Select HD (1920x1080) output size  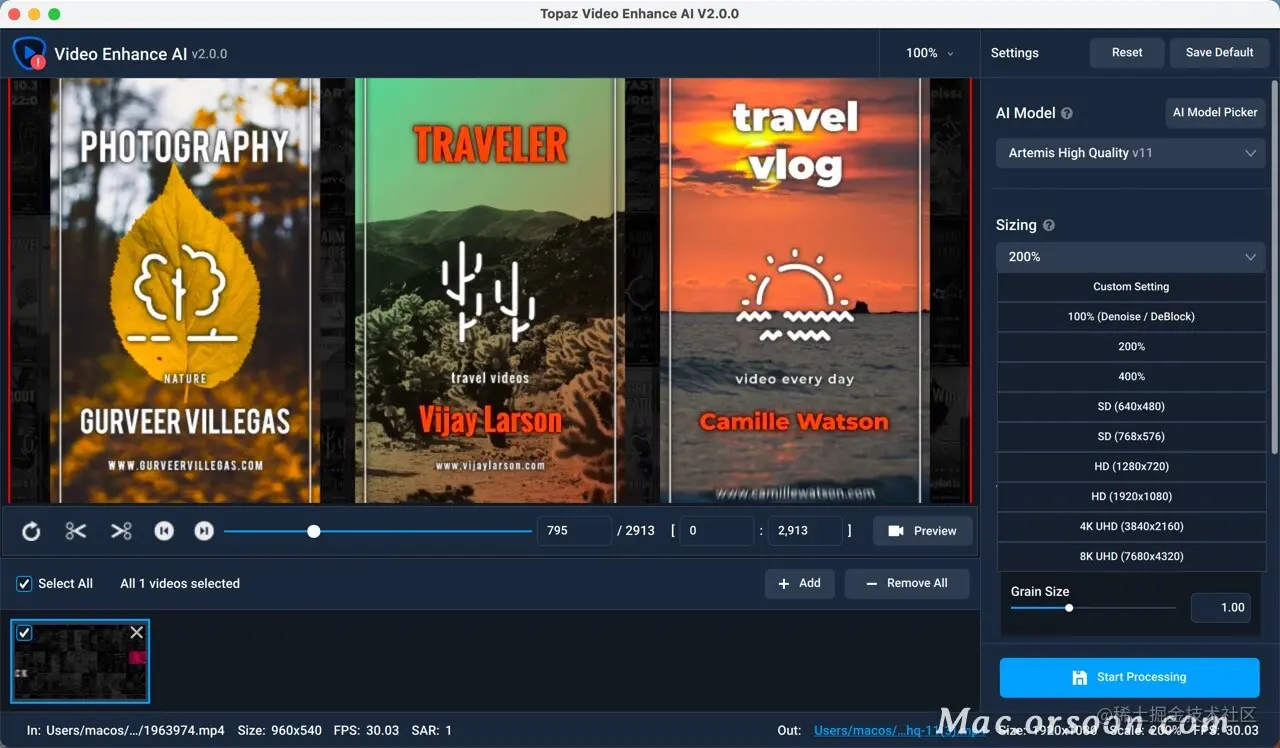(1131, 496)
